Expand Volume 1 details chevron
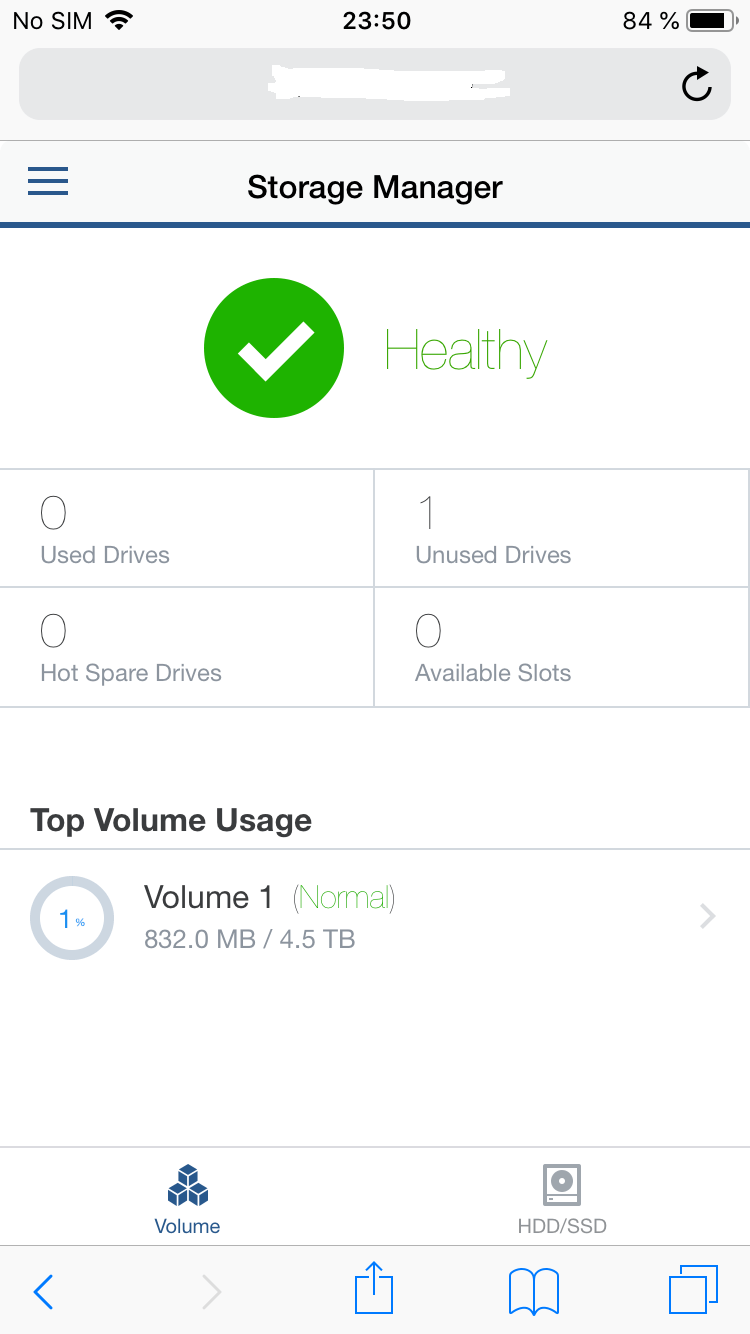This screenshot has height=1334, width=750. [707, 916]
